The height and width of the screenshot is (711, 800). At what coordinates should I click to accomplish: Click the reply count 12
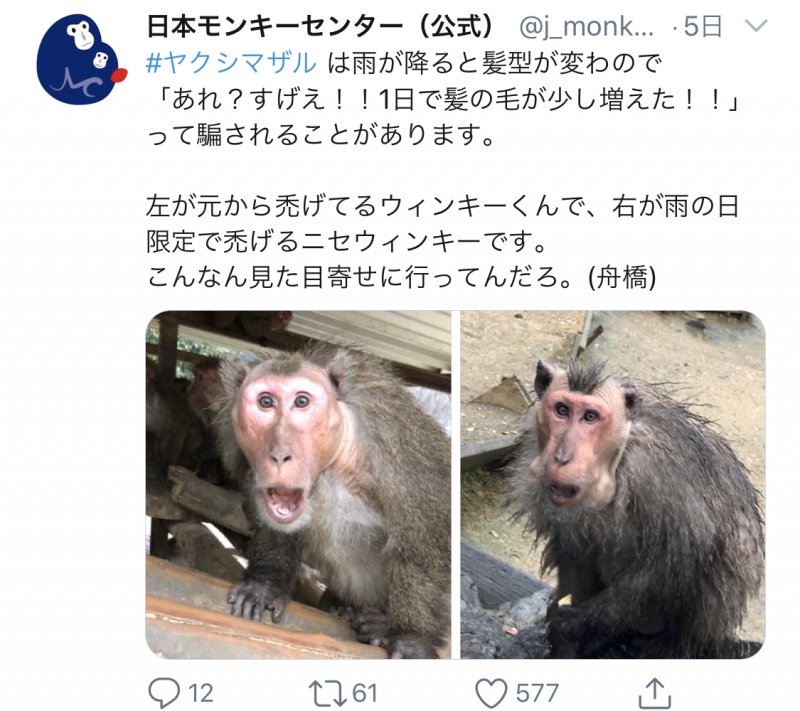(201, 693)
